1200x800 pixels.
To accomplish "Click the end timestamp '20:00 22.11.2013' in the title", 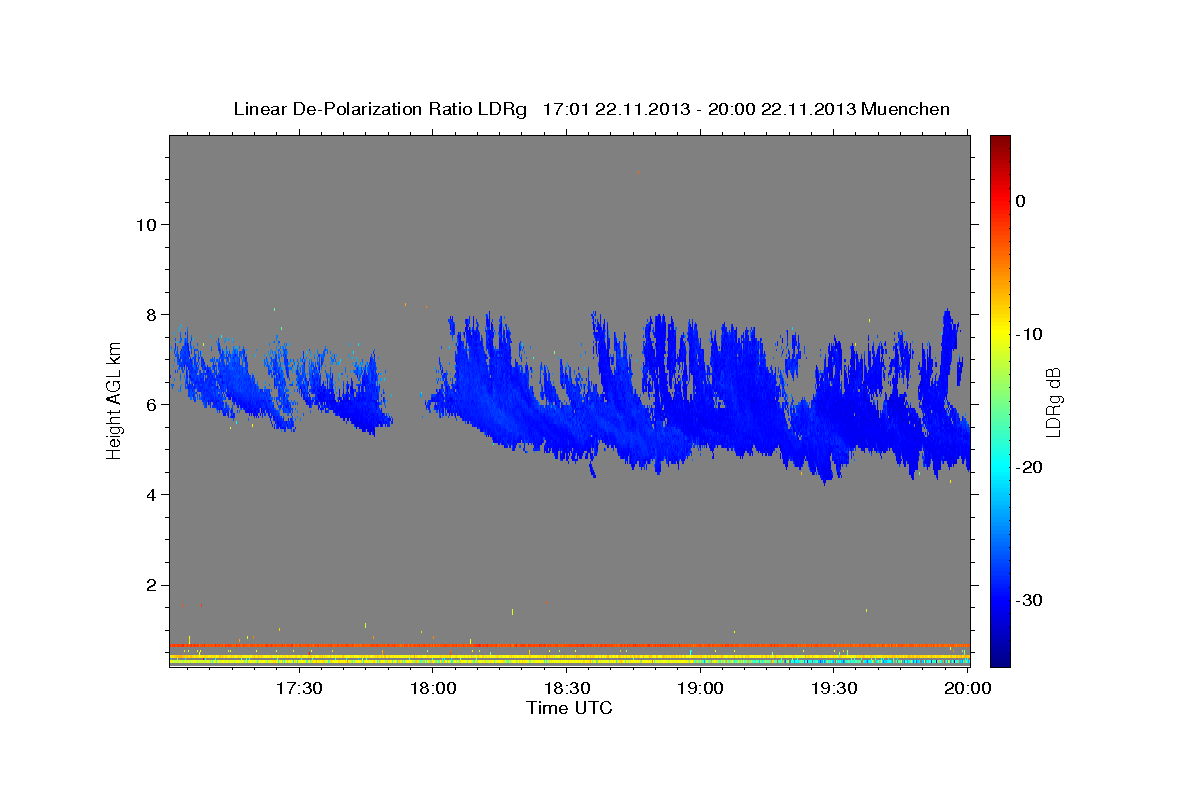I will tap(783, 109).
